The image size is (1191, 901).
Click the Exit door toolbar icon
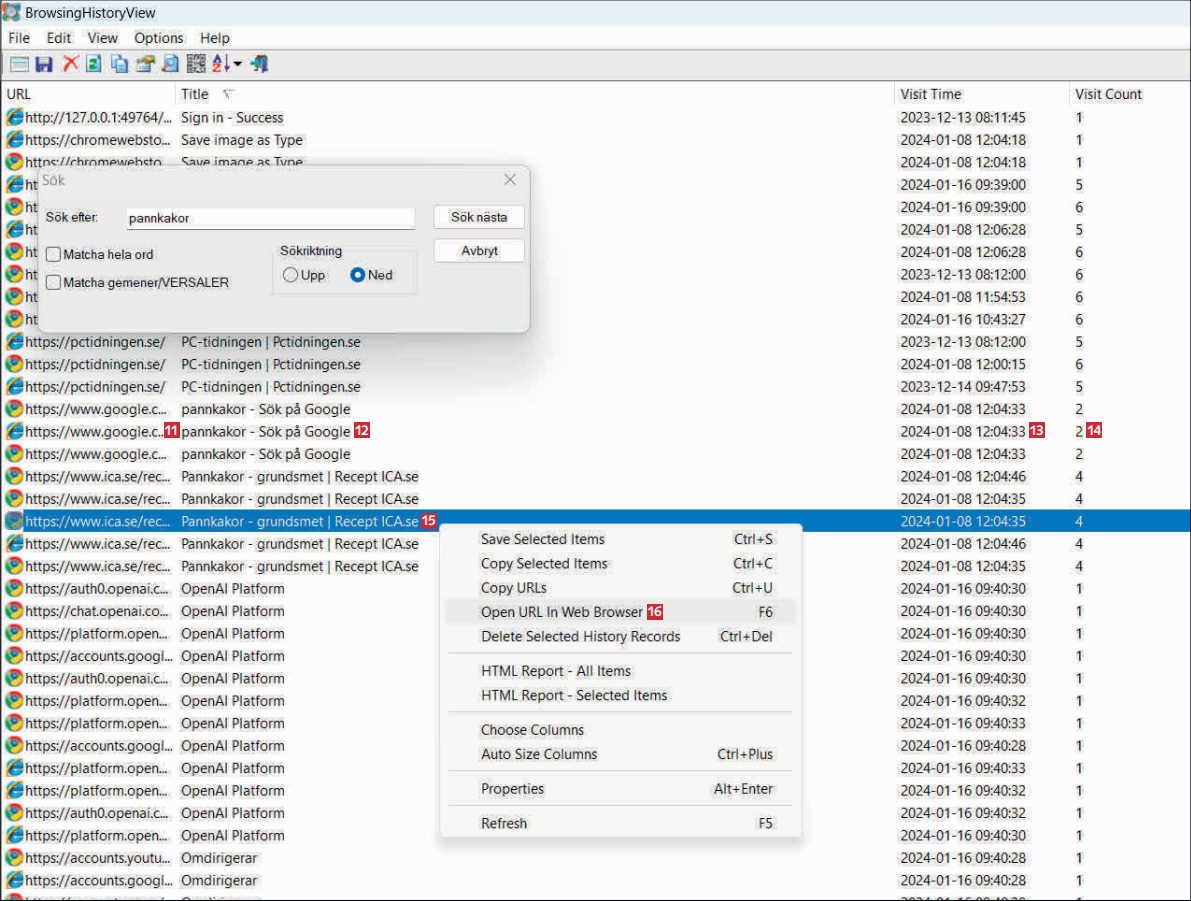260,64
